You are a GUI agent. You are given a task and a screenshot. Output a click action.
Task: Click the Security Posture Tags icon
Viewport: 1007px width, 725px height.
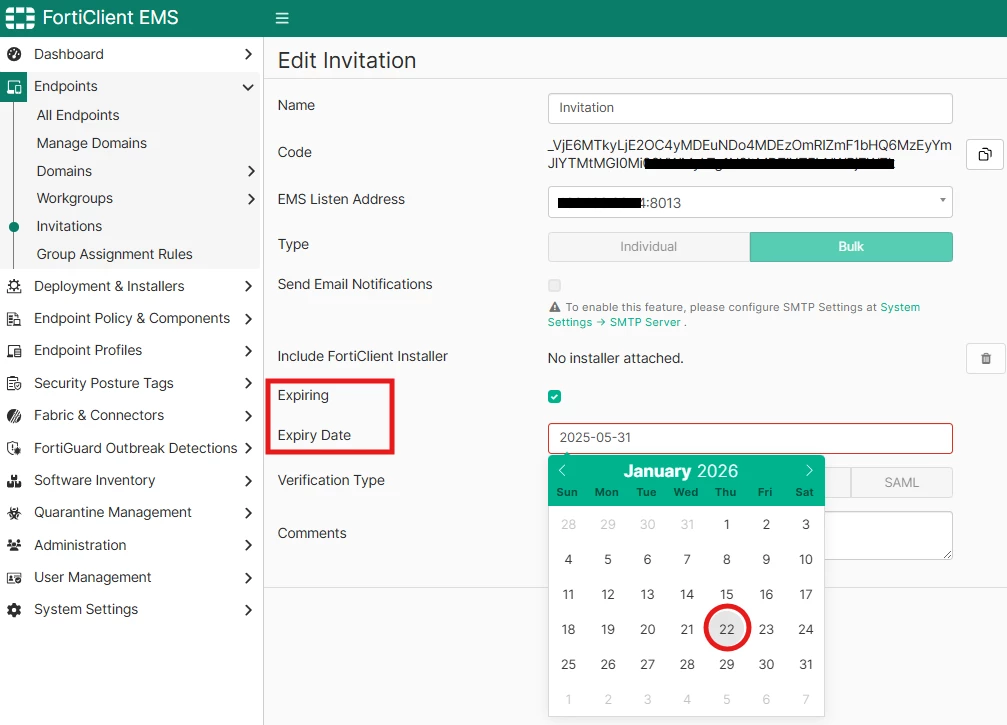coord(13,383)
